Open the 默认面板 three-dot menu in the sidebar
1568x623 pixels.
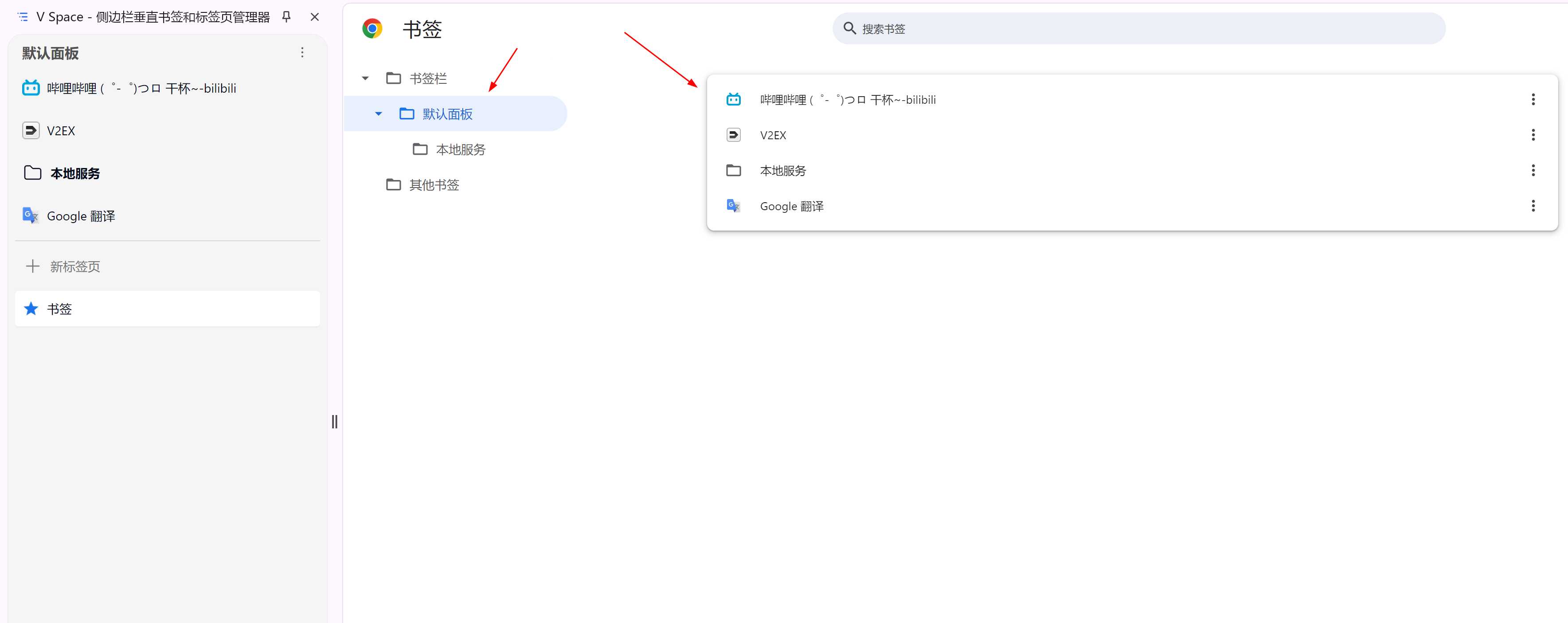[302, 53]
